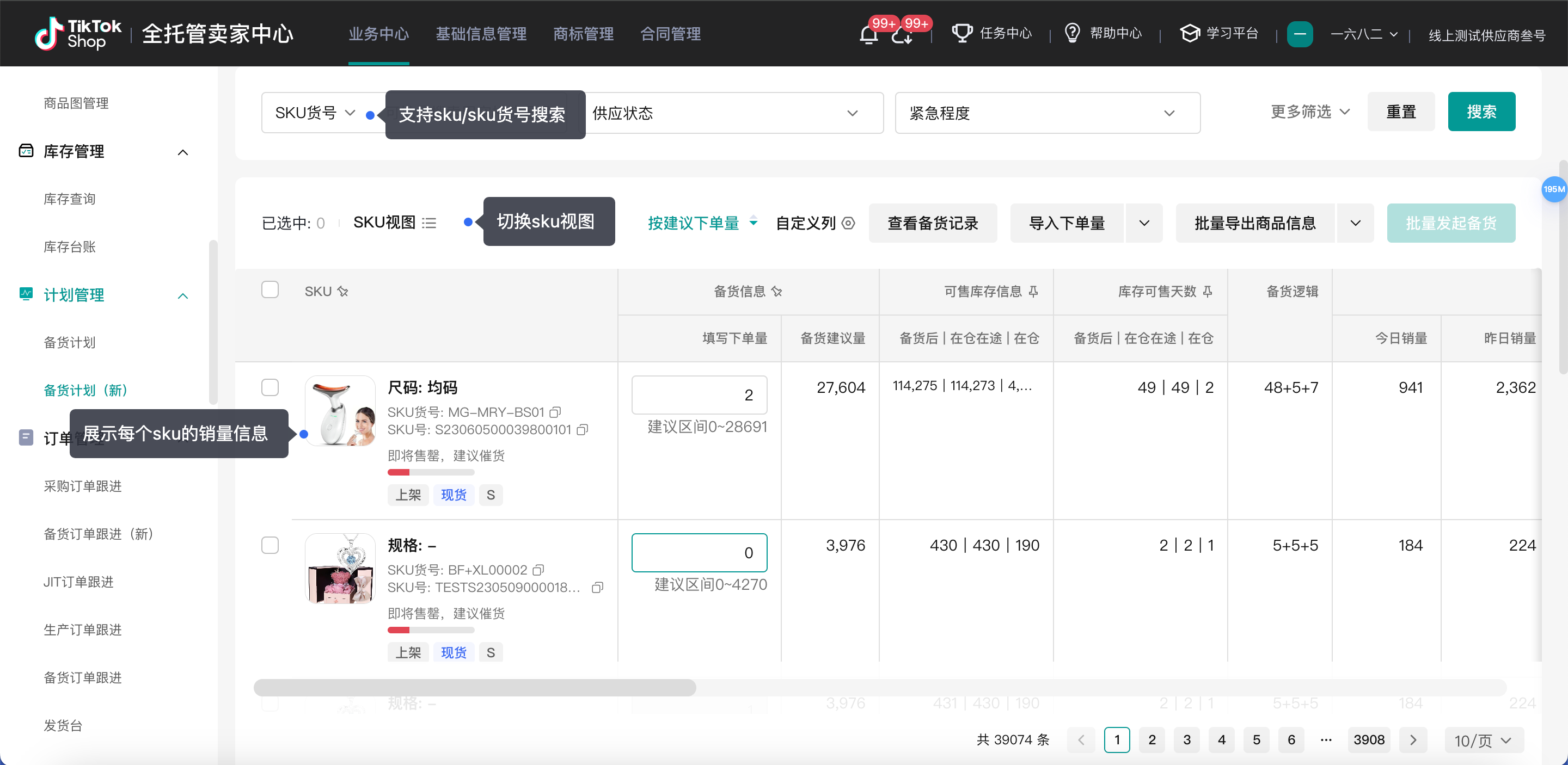
Task: Check the row for MG-MRY-BS01
Action: [269, 387]
